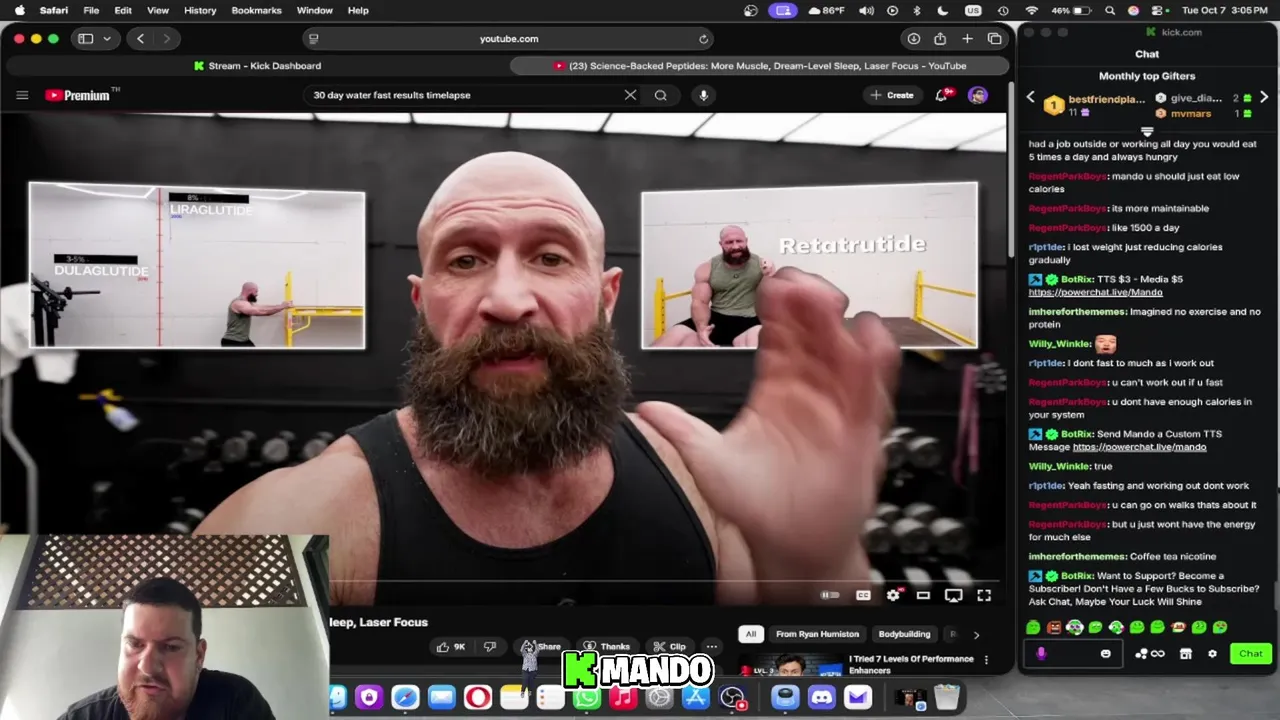Create a Clip of the video
The height and width of the screenshot is (720, 1280).
point(669,647)
